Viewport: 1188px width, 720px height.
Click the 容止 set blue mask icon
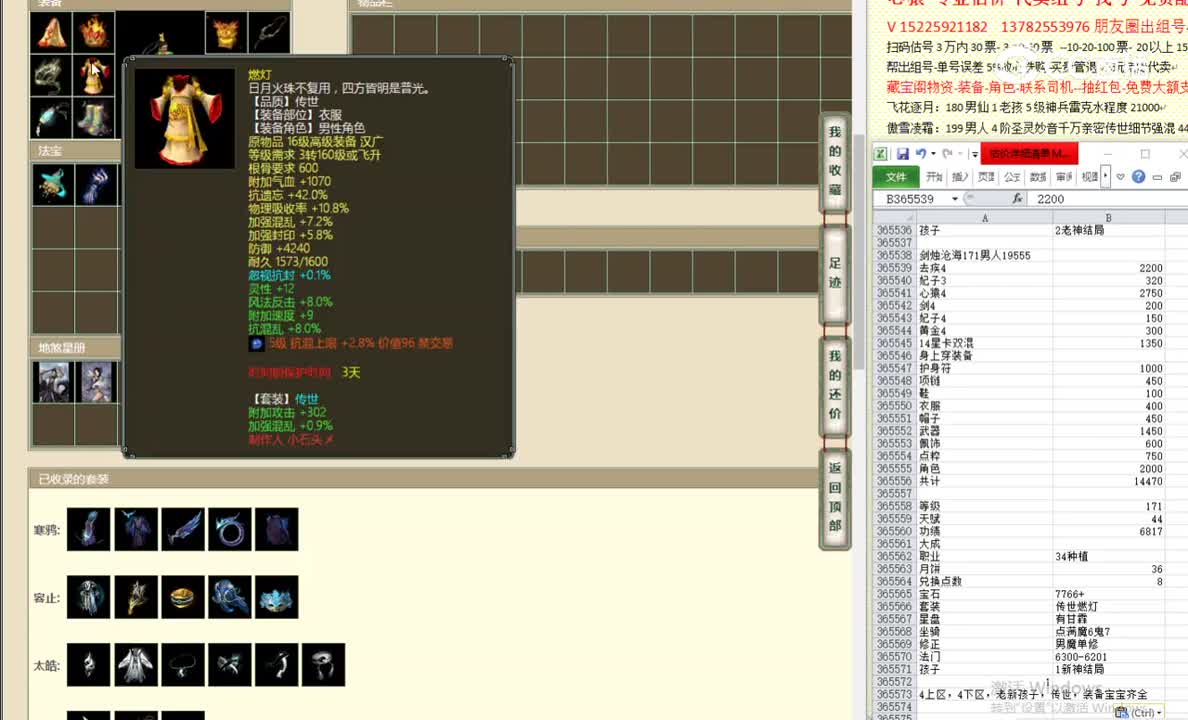(277, 597)
